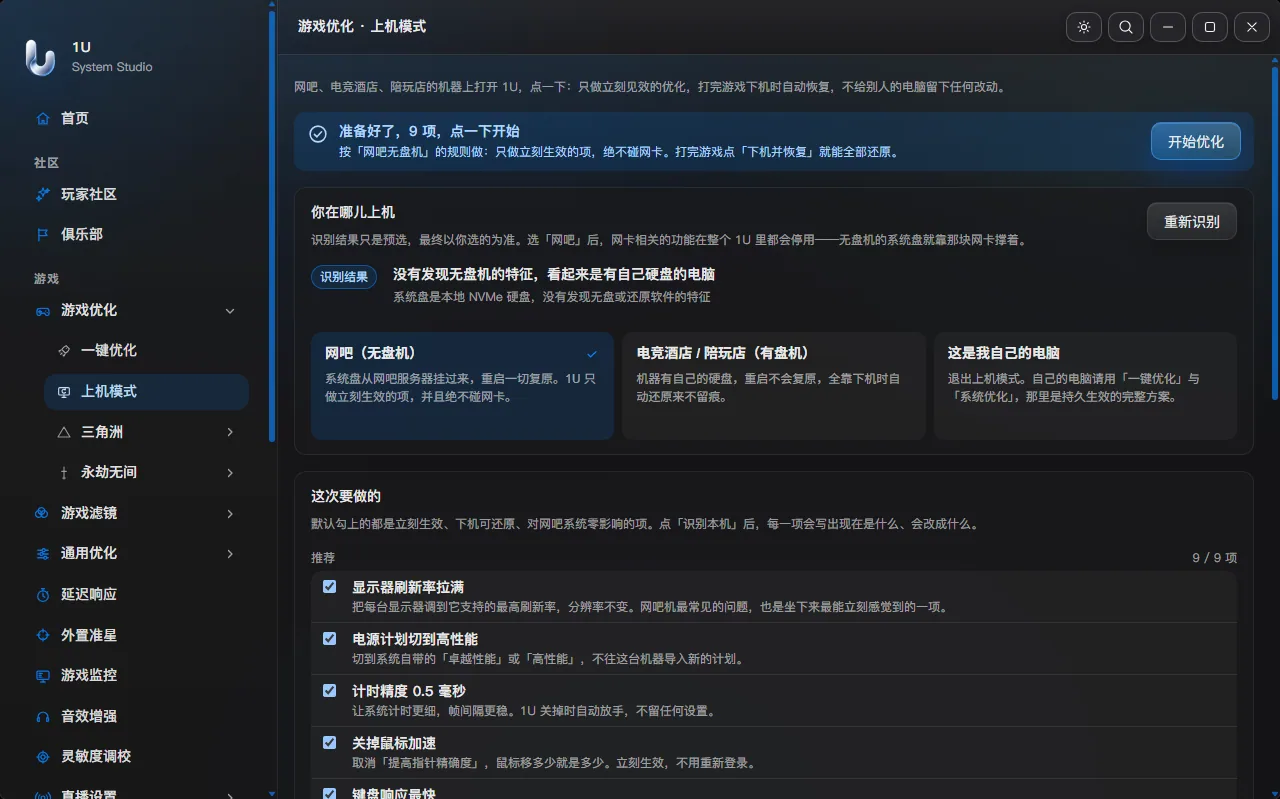Click the 识别结果 badge
The image size is (1280, 799).
point(344,277)
